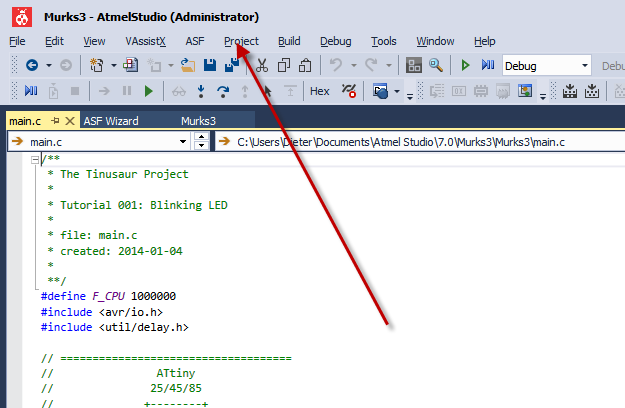The height and width of the screenshot is (408, 625).
Task: Open the VAssistX menu
Action: click(145, 41)
